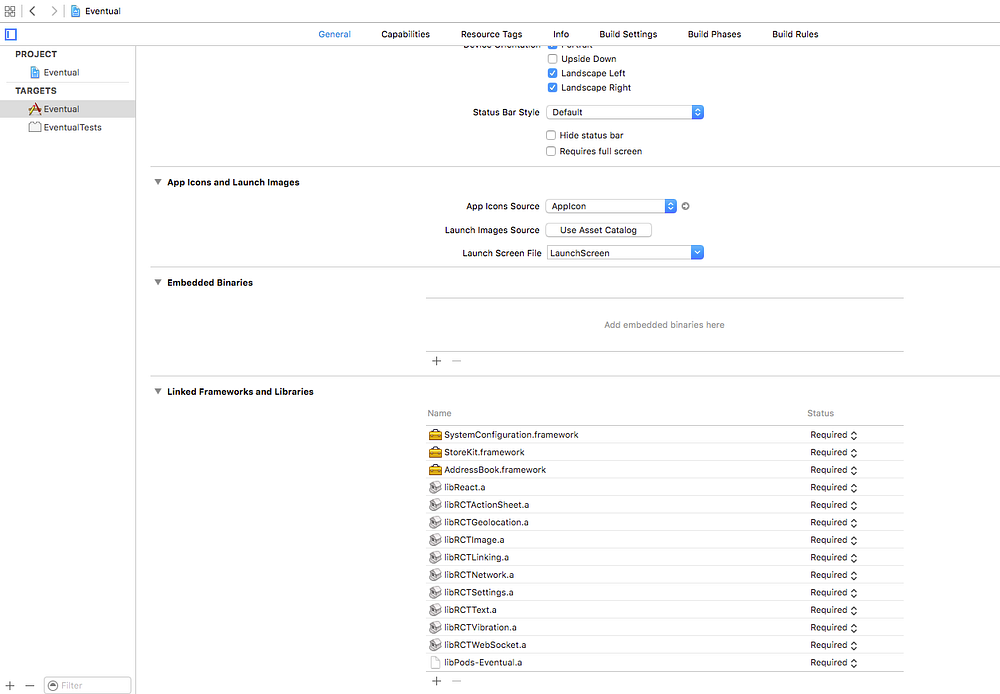Viewport: 1000px width, 694px height.
Task: Click the libRCTWebSocket.a library icon
Action: (x=435, y=646)
